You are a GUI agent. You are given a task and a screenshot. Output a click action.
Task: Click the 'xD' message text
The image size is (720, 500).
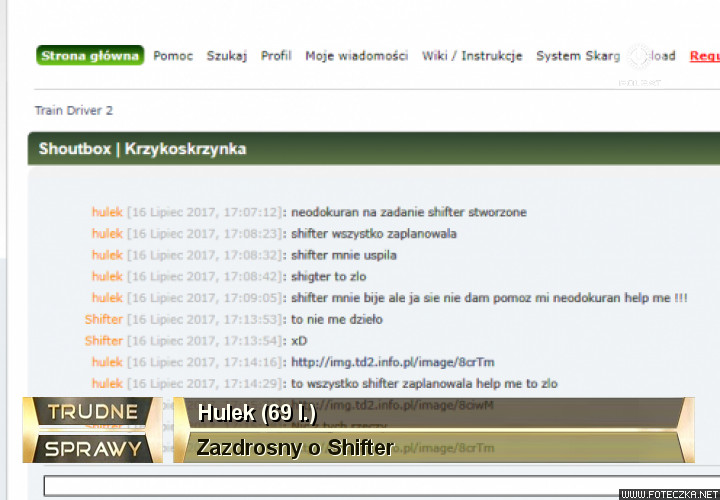point(299,341)
